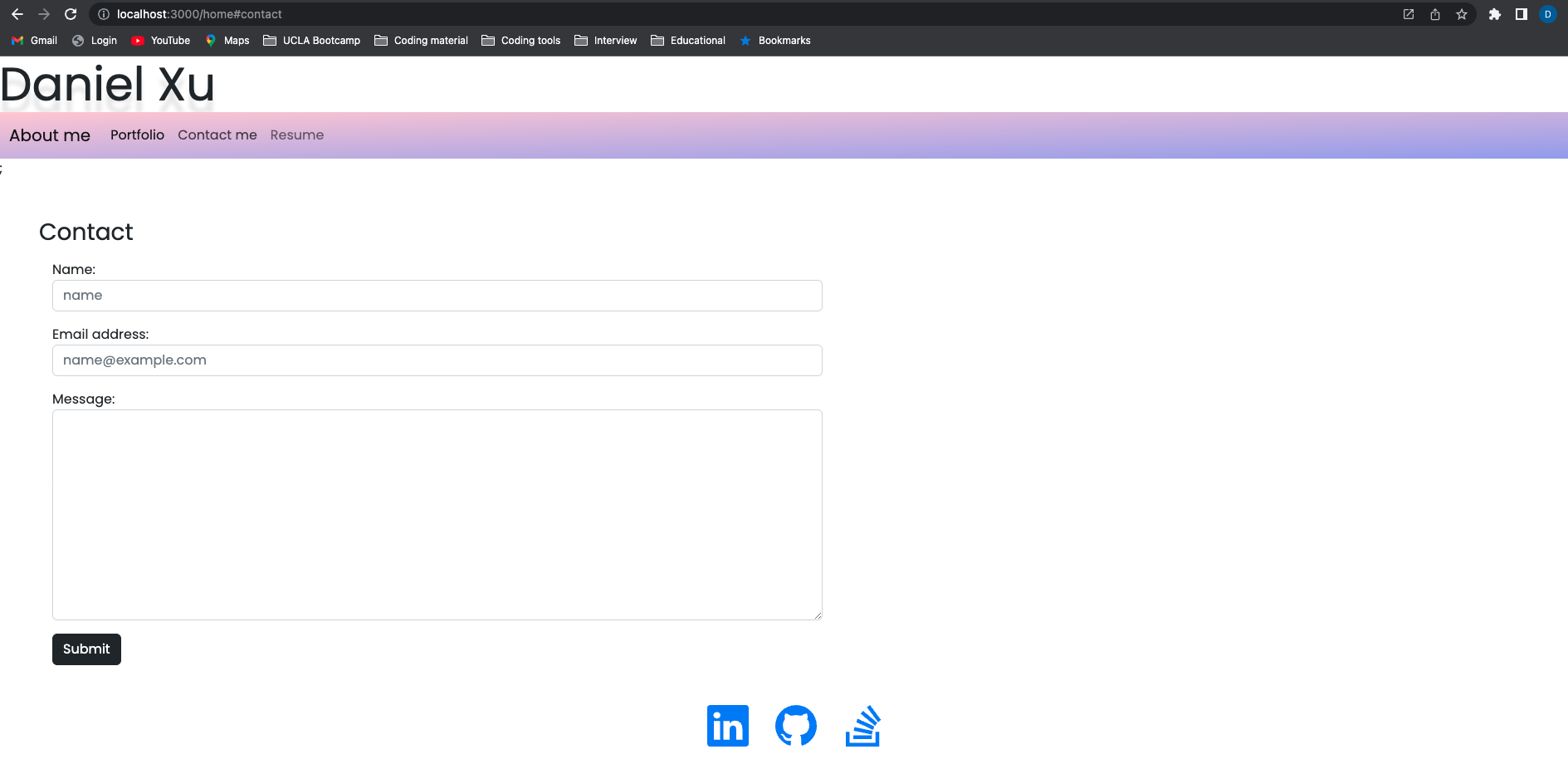Open the GitHub profile icon
This screenshot has width=1568, height=764.
795,725
